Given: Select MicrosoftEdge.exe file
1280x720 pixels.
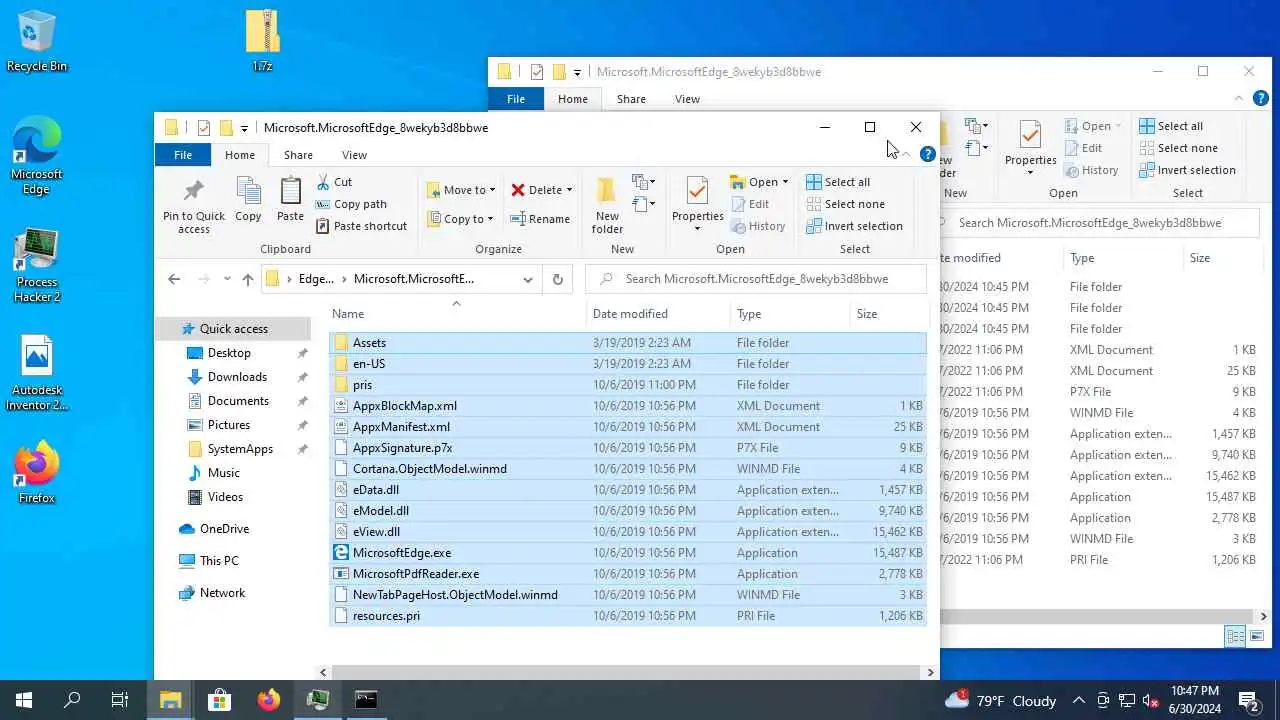Looking at the screenshot, I should coord(627,553).
